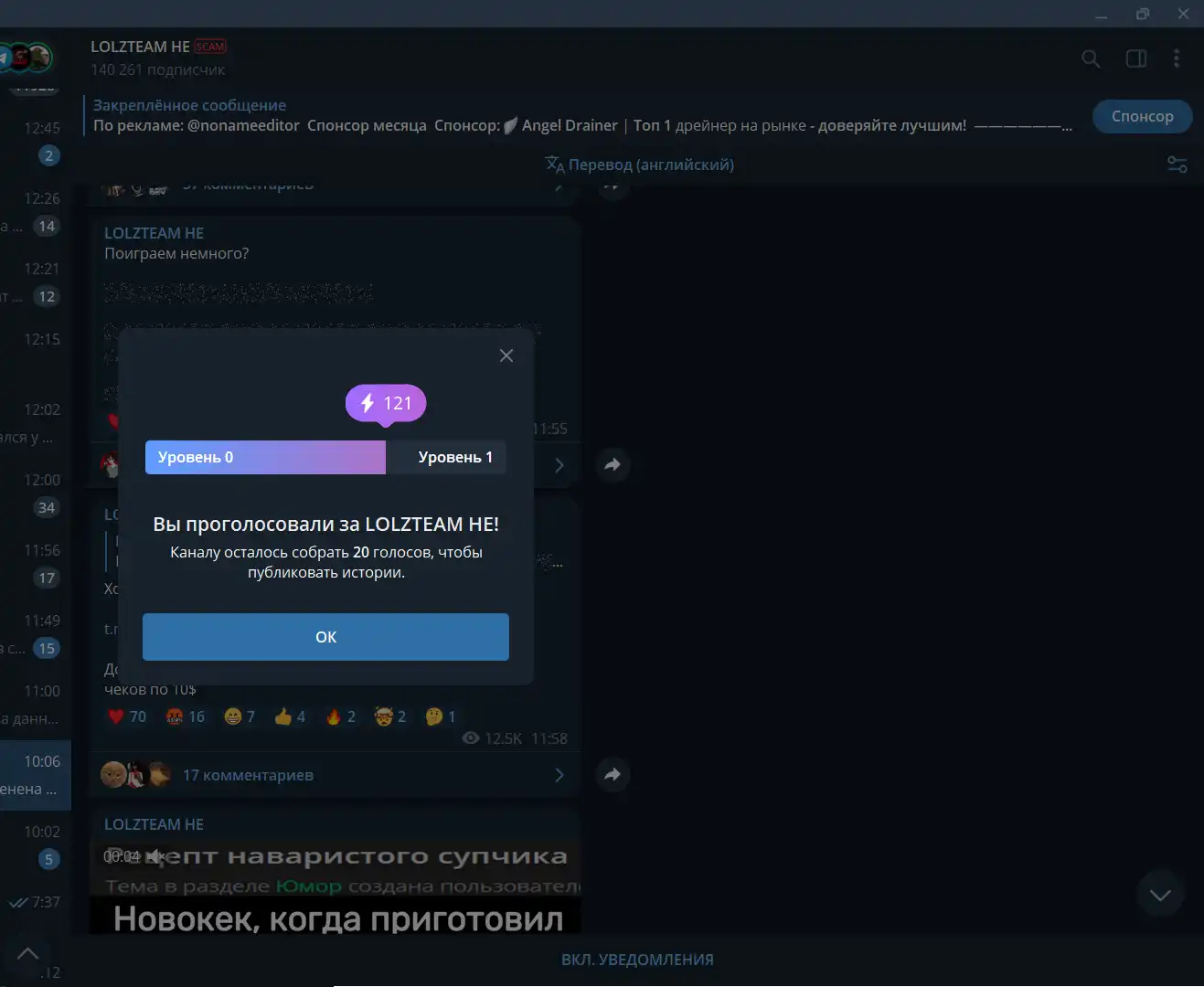Click the cowboy clown reaction with 2
1204x987 pixels.
(x=390, y=716)
